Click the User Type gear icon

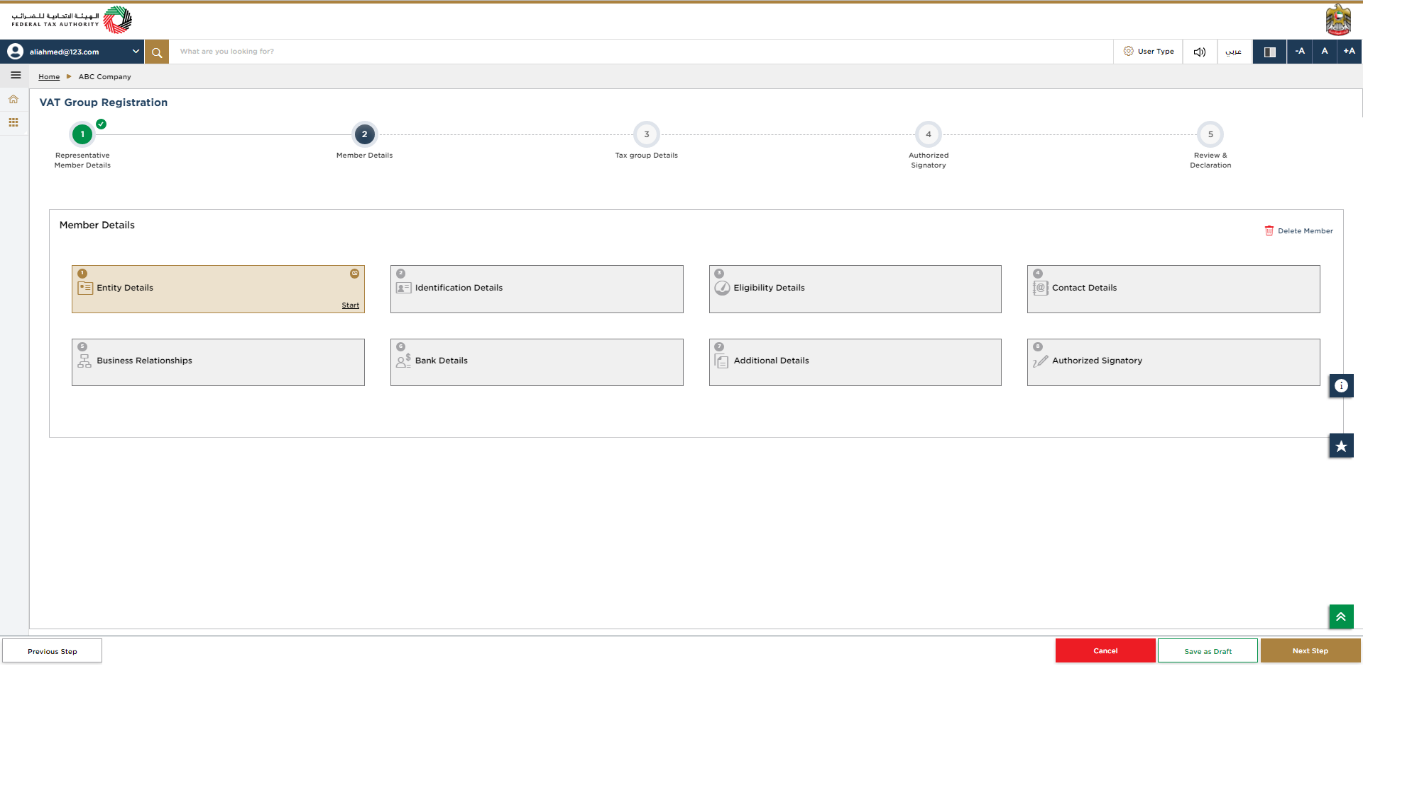click(1129, 51)
